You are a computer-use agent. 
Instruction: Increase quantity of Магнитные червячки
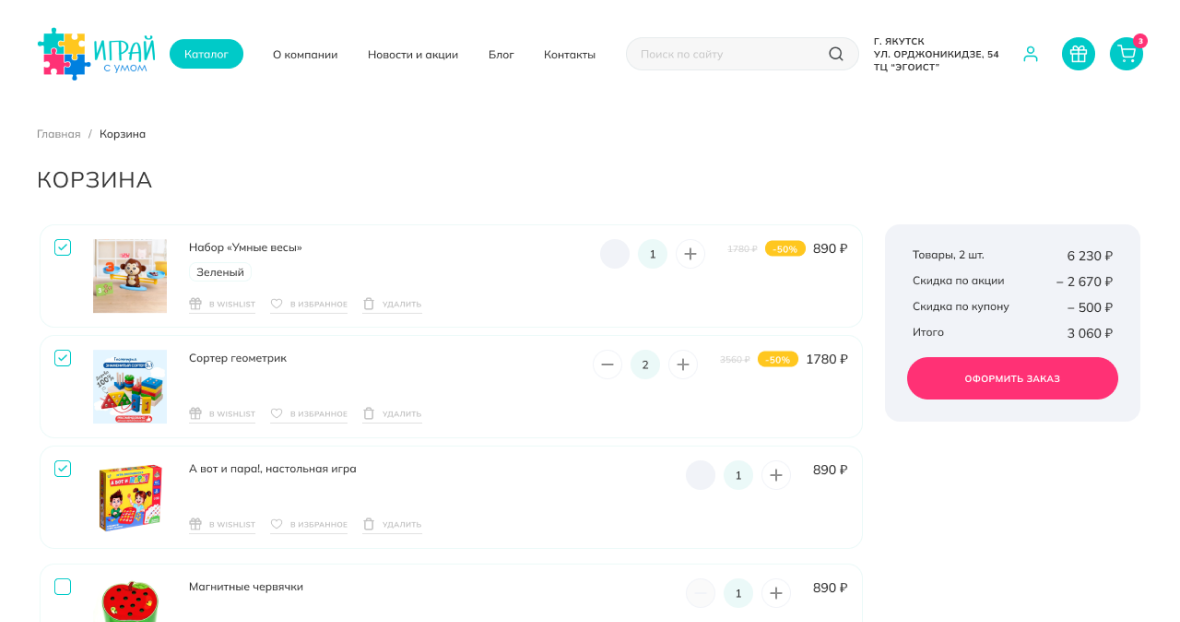pyautogui.click(x=776, y=593)
